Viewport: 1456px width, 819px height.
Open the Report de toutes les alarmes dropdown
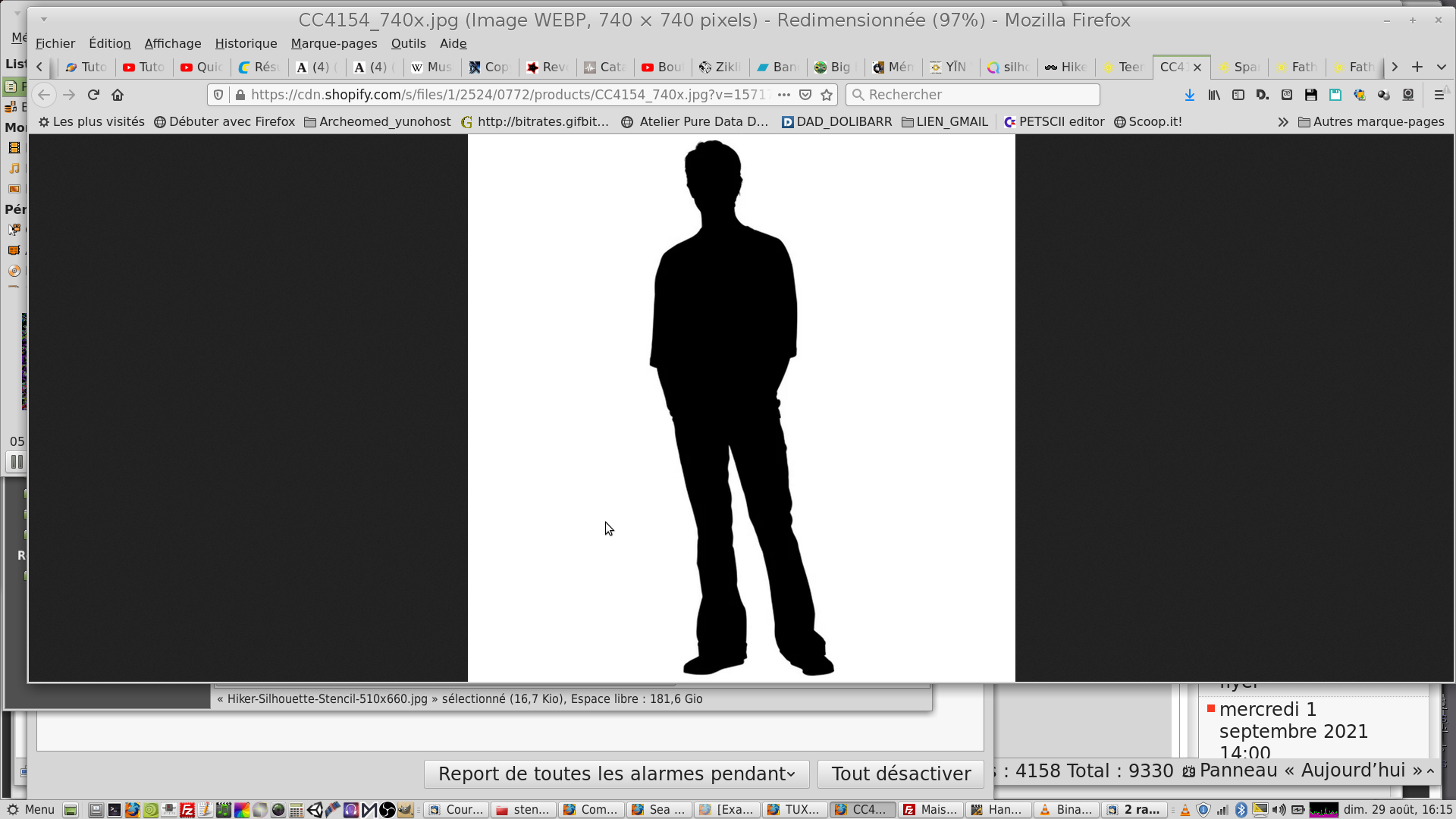616,773
